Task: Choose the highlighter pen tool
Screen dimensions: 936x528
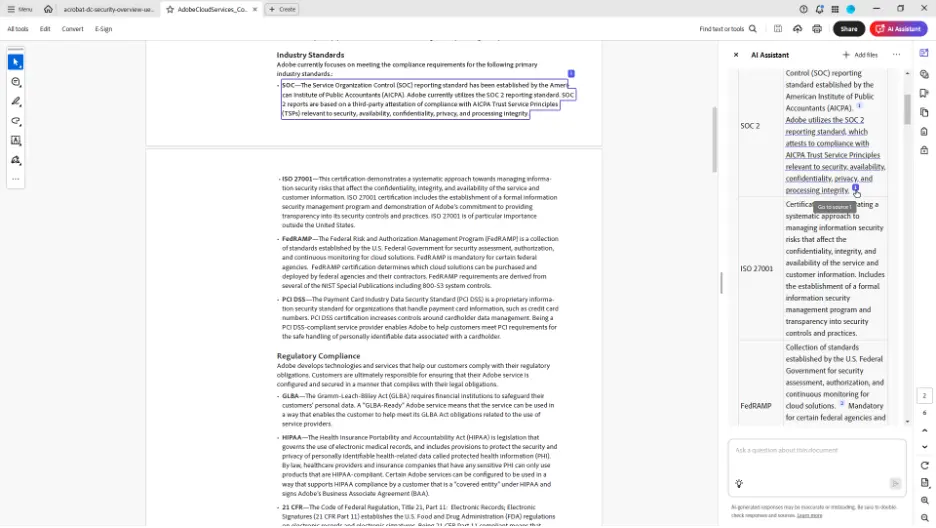Action: (x=16, y=101)
